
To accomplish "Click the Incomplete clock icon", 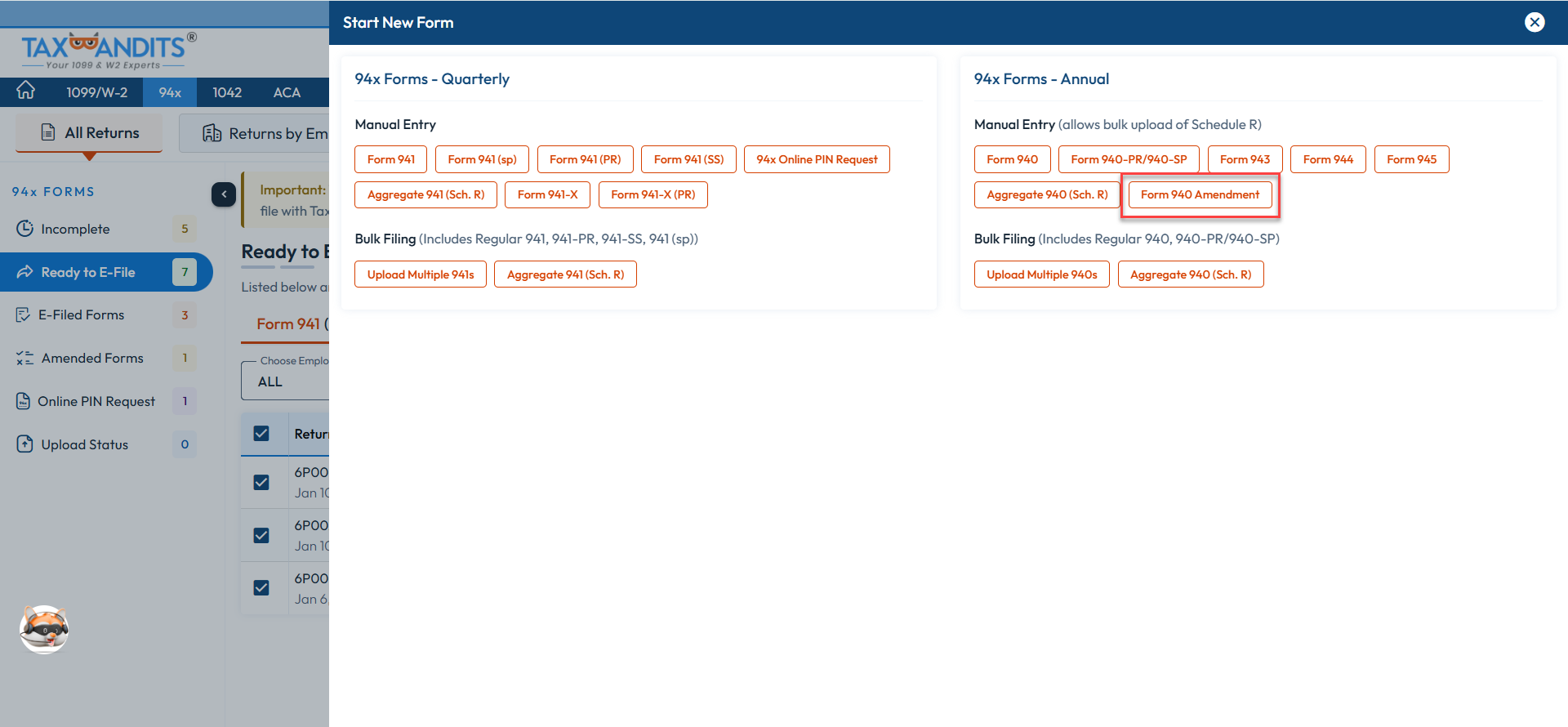I will pos(25,229).
